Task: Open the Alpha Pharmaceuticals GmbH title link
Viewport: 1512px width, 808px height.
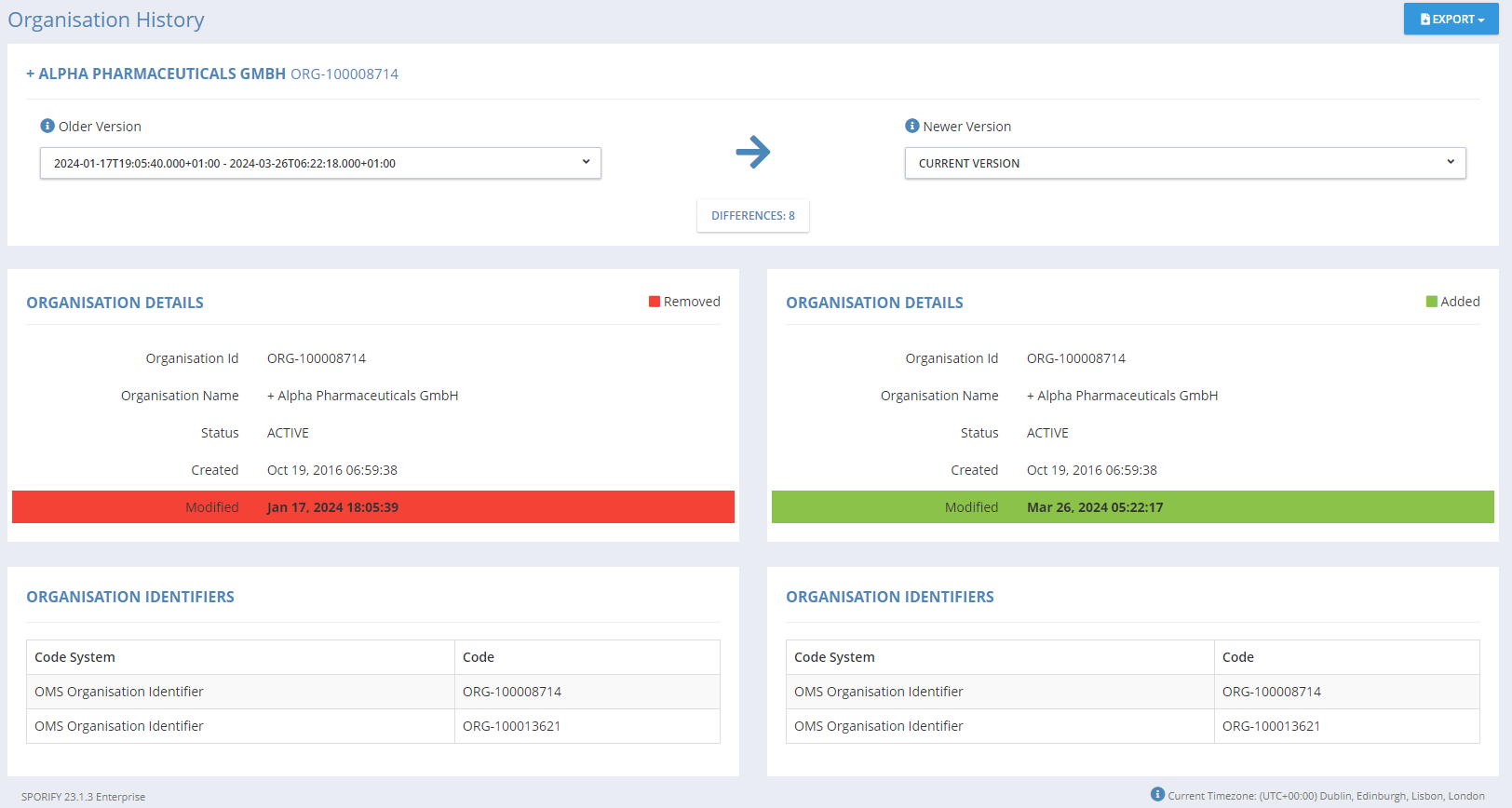Action: pyautogui.click(x=156, y=74)
